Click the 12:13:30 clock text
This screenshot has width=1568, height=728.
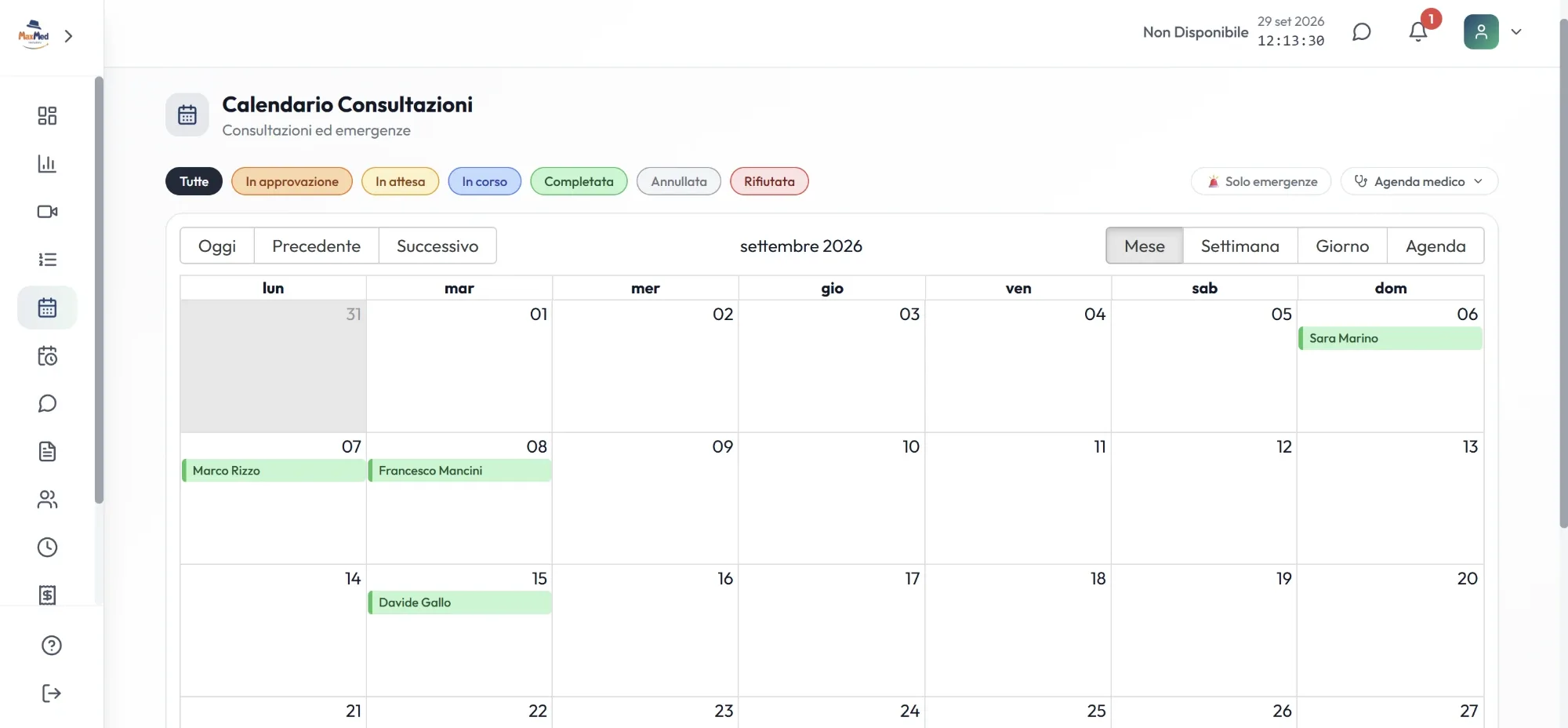click(1290, 41)
